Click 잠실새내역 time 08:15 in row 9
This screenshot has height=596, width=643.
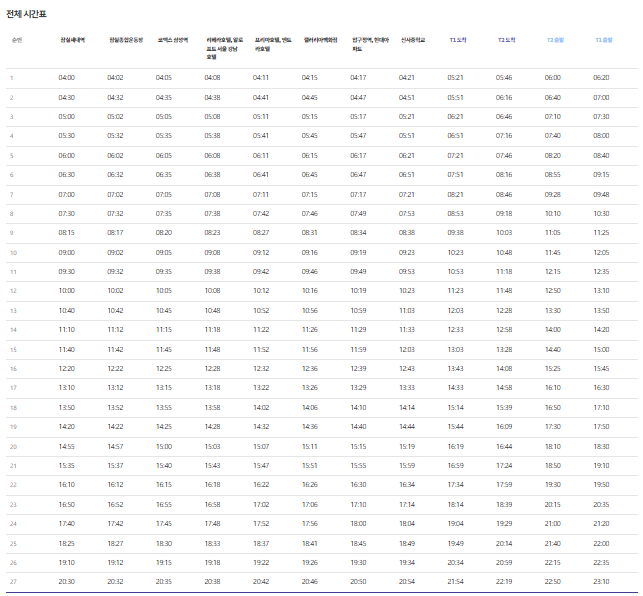[x=66, y=232]
